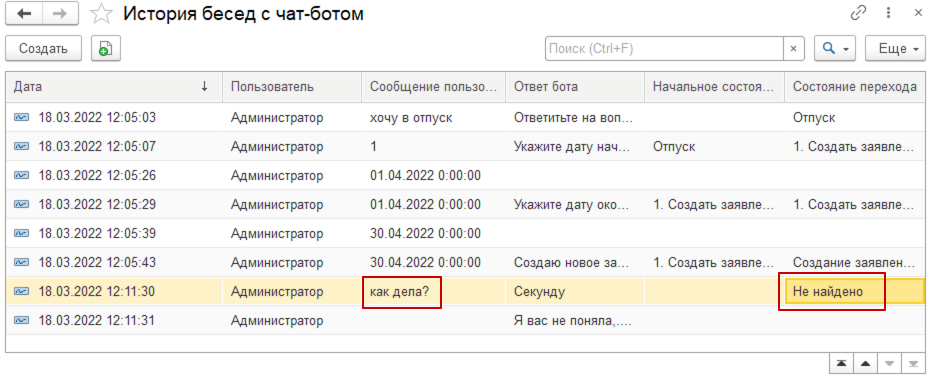935x384 pixels.
Task: Click record icon of row 12:05:07
Action: tap(21, 146)
